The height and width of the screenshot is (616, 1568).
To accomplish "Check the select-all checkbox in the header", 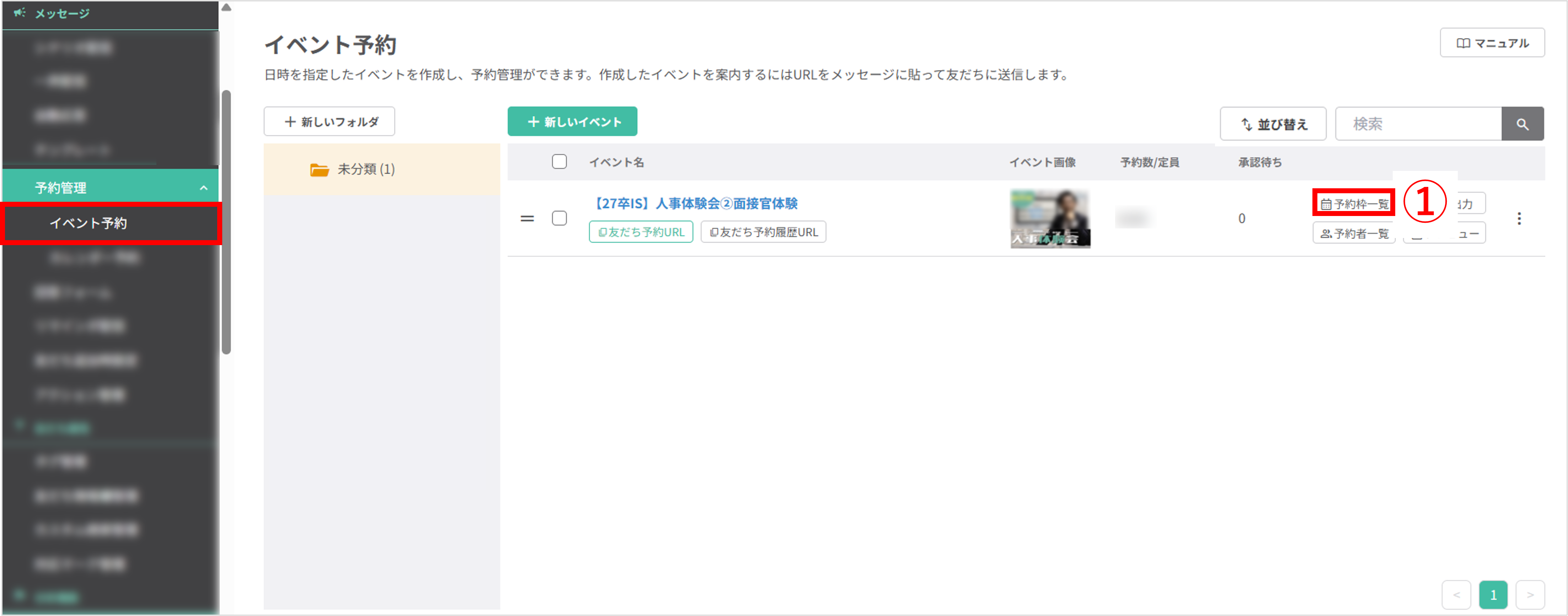I will coord(560,162).
